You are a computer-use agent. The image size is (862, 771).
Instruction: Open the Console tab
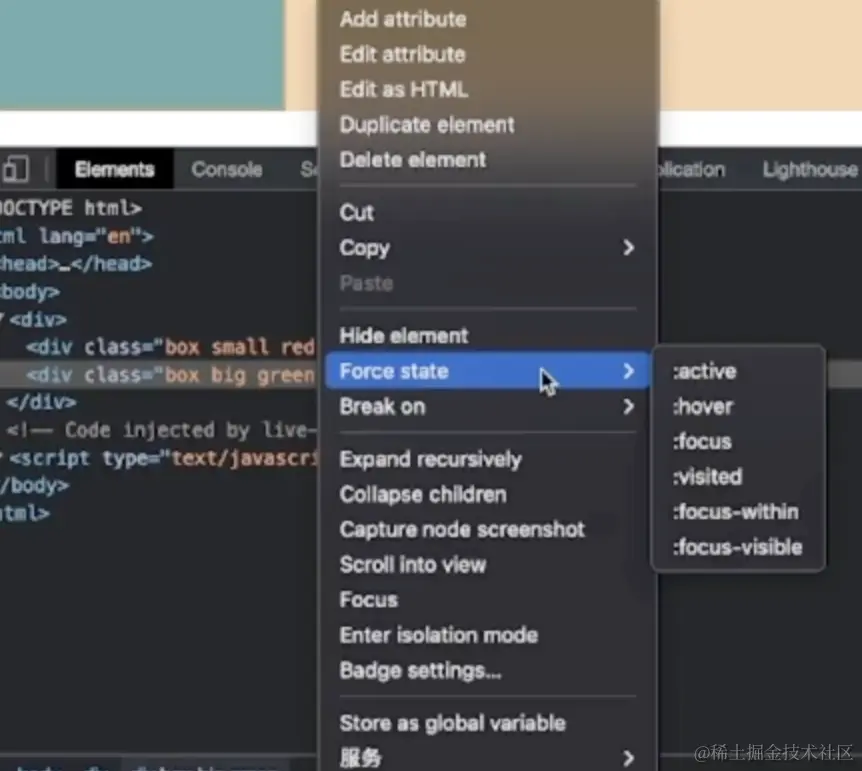coord(226,169)
